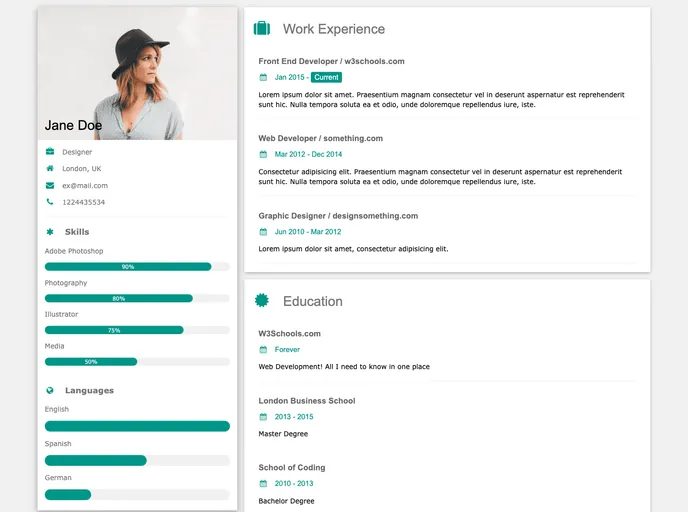Click the certificate icon by Education

coord(262,300)
